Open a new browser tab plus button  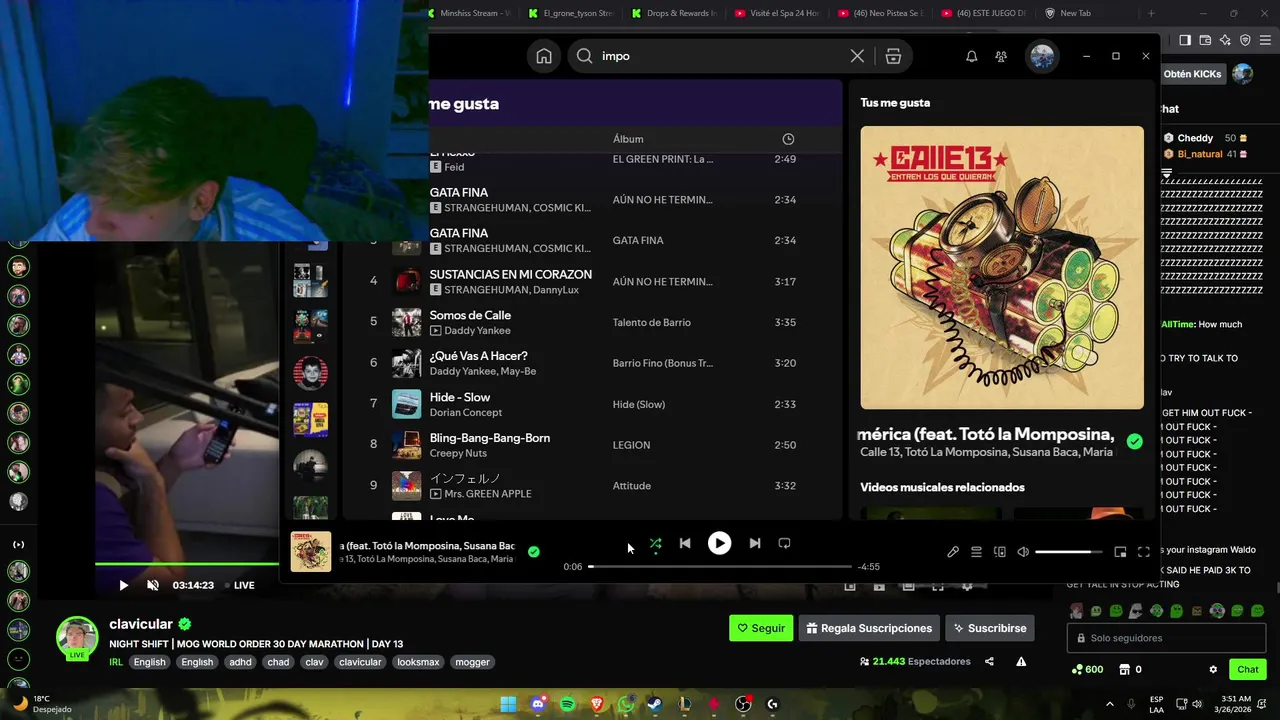(x=1151, y=13)
